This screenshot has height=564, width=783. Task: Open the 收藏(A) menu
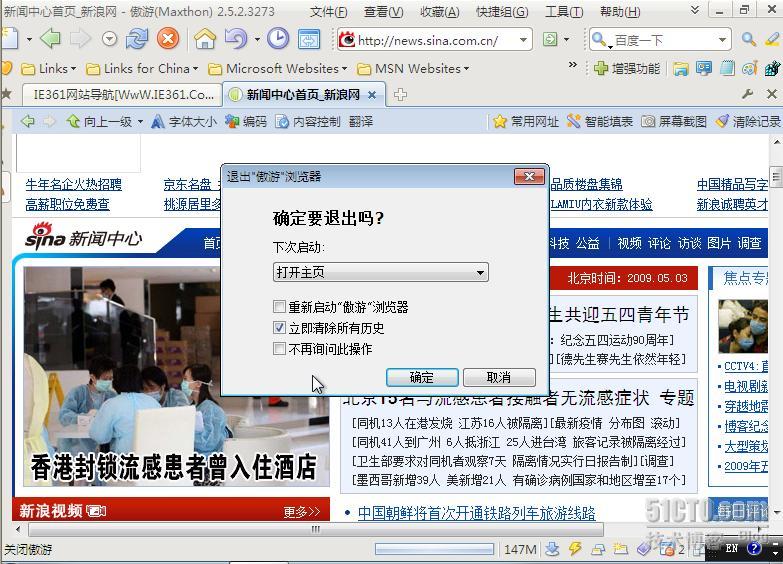(x=439, y=11)
